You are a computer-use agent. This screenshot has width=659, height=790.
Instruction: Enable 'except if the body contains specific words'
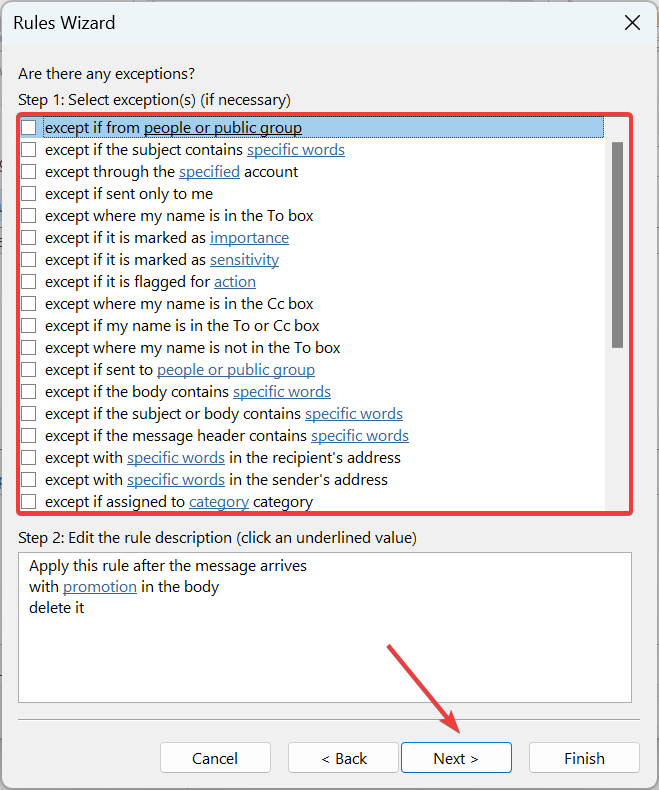pos(29,391)
